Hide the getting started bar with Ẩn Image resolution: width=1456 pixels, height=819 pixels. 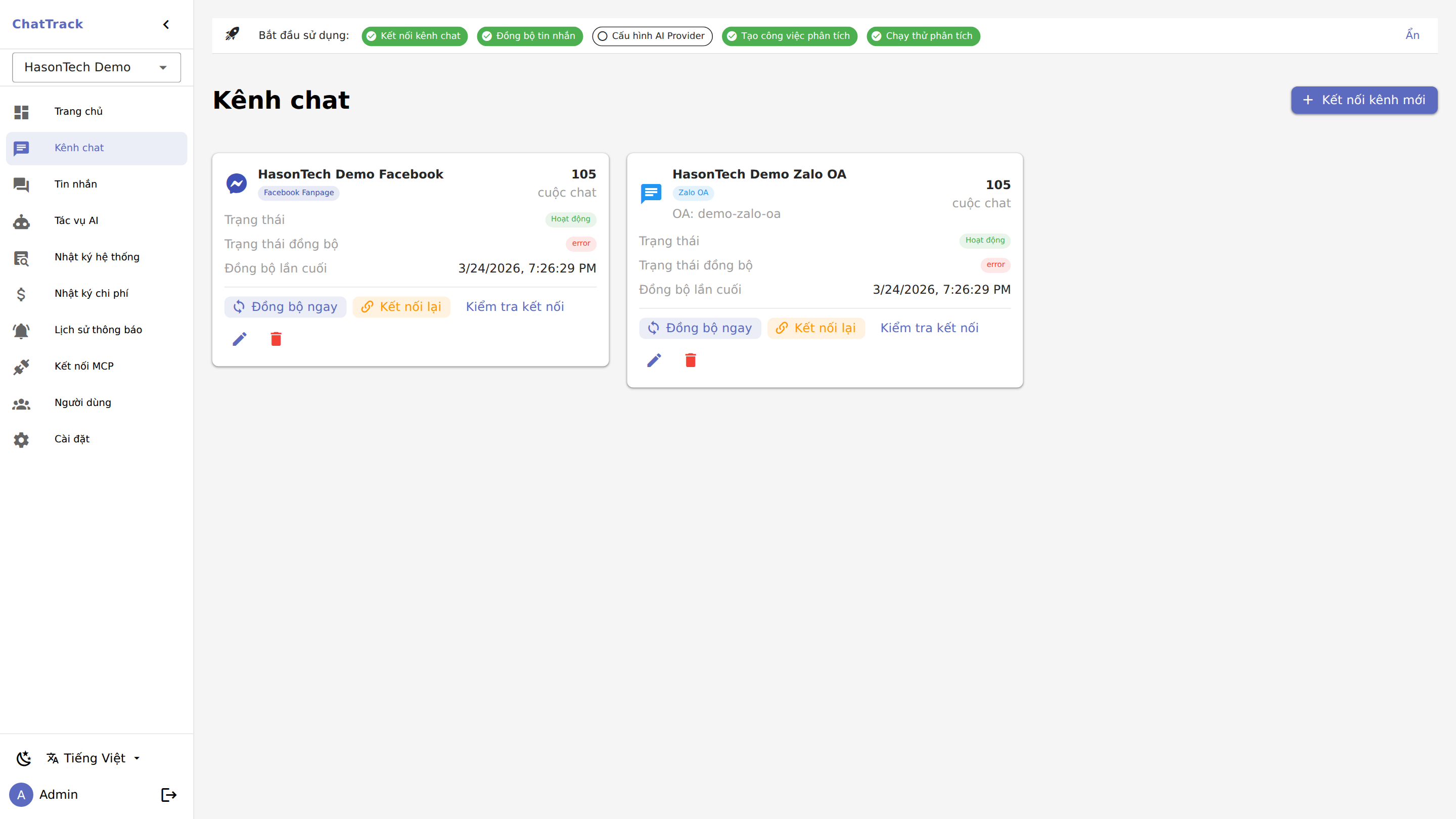click(1412, 35)
